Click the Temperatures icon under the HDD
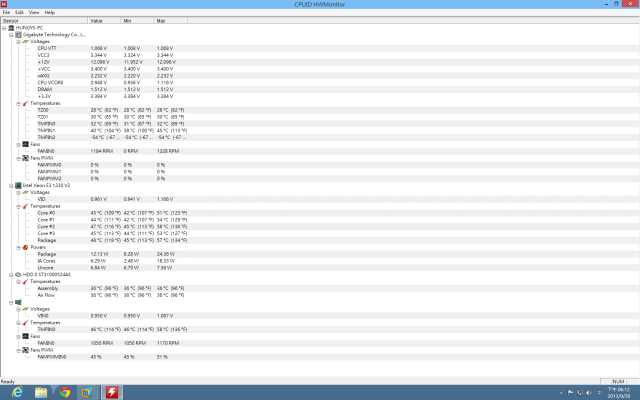This screenshot has height=400, width=640. (x=25, y=282)
